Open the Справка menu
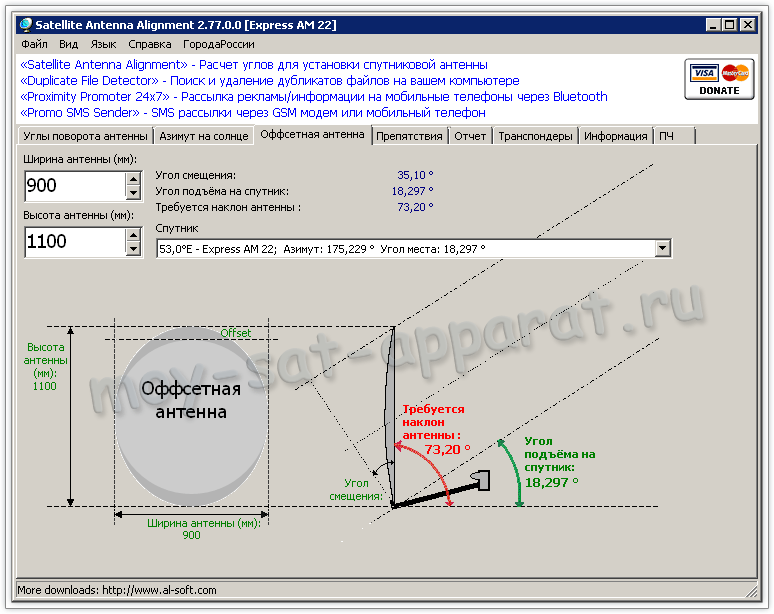774x614 pixels. [150, 44]
